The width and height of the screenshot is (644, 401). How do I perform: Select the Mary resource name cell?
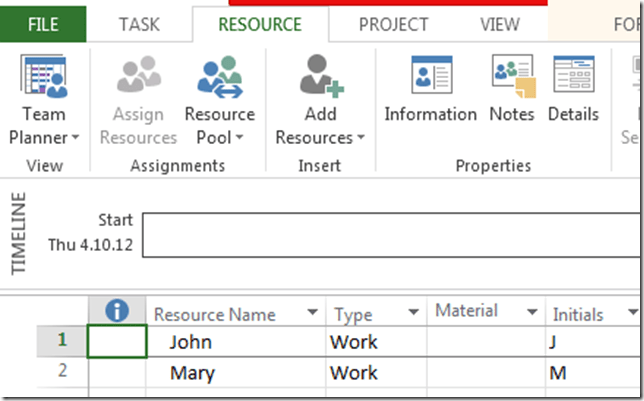click(x=237, y=373)
